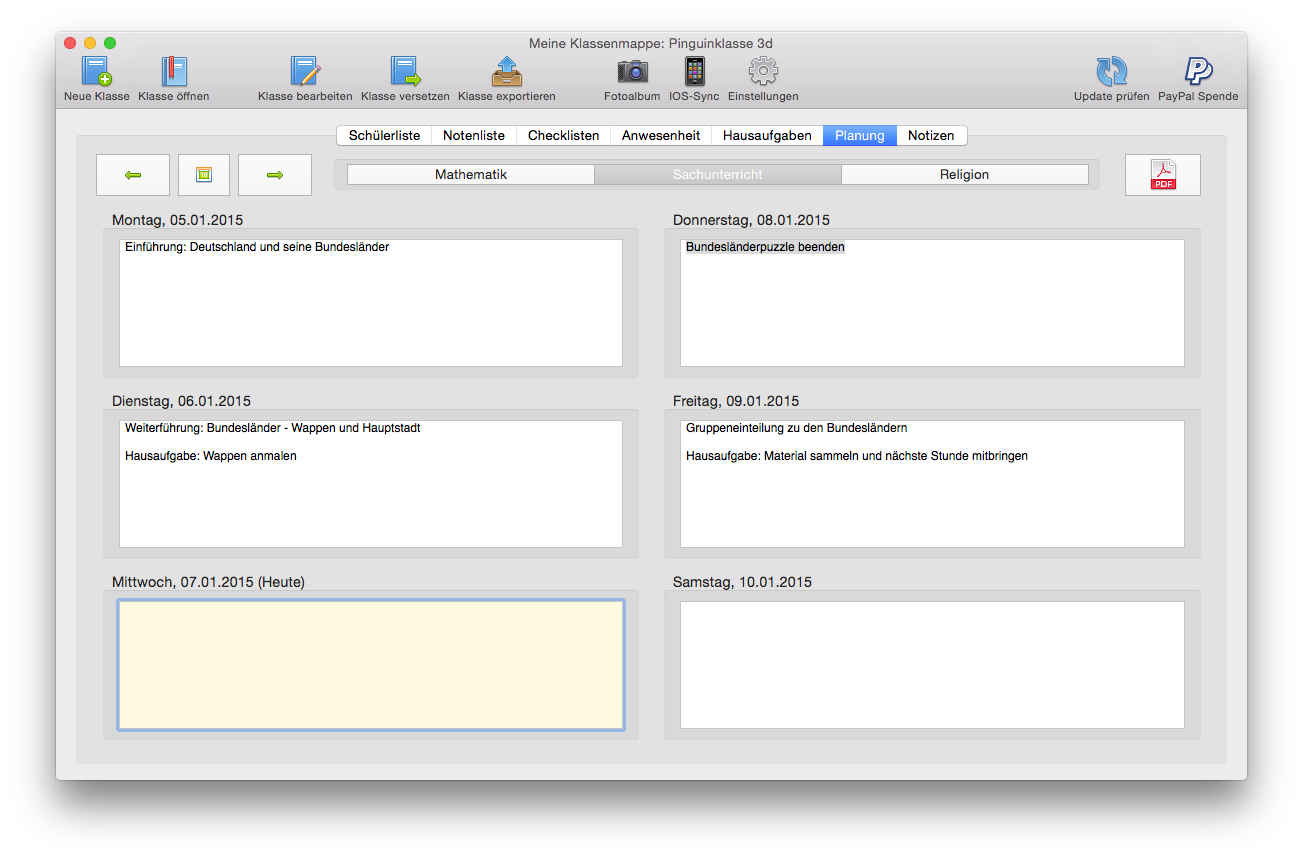
Task: Open the Notizen tab
Action: 931,135
